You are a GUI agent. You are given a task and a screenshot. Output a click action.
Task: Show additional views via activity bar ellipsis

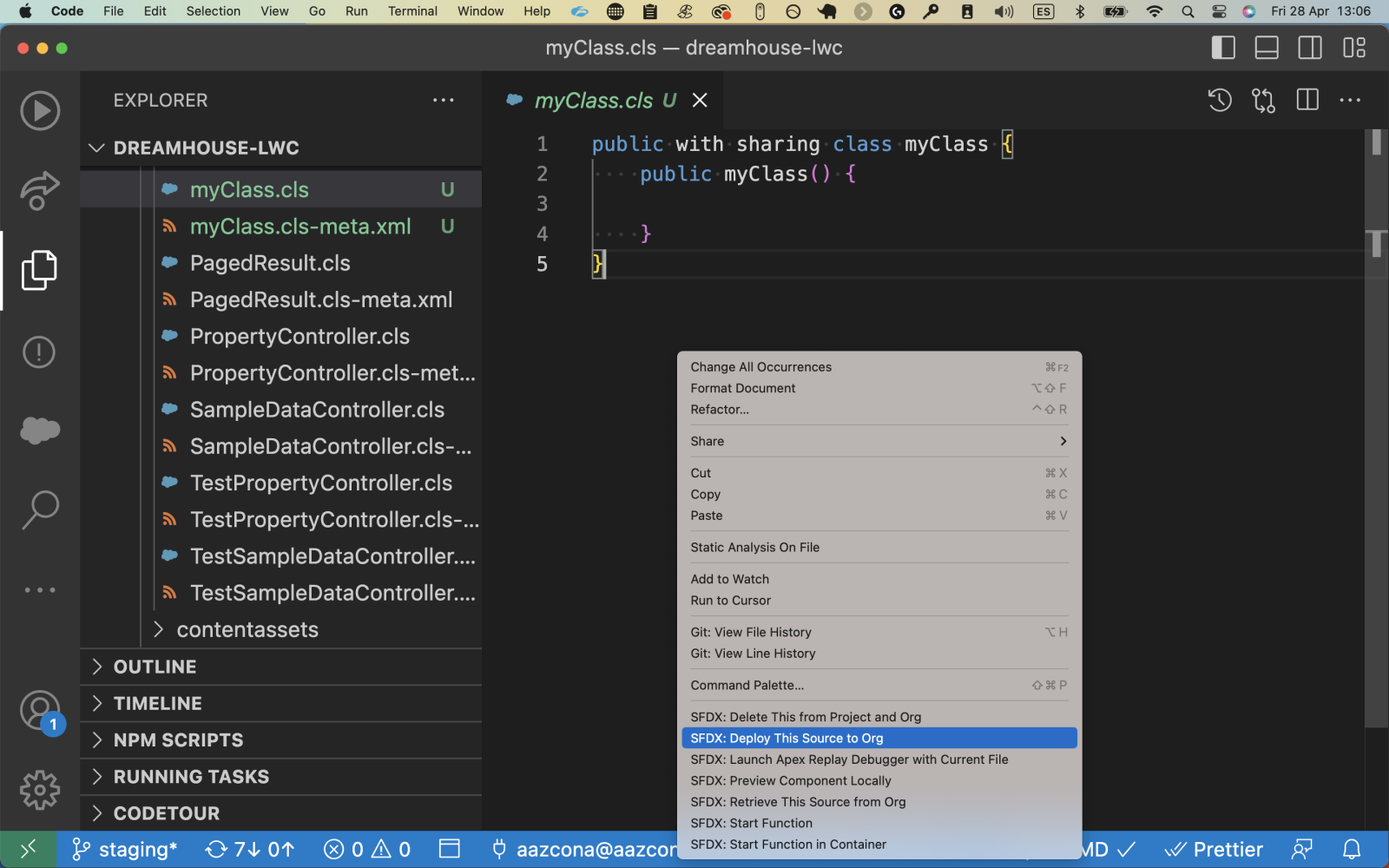pos(40,590)
